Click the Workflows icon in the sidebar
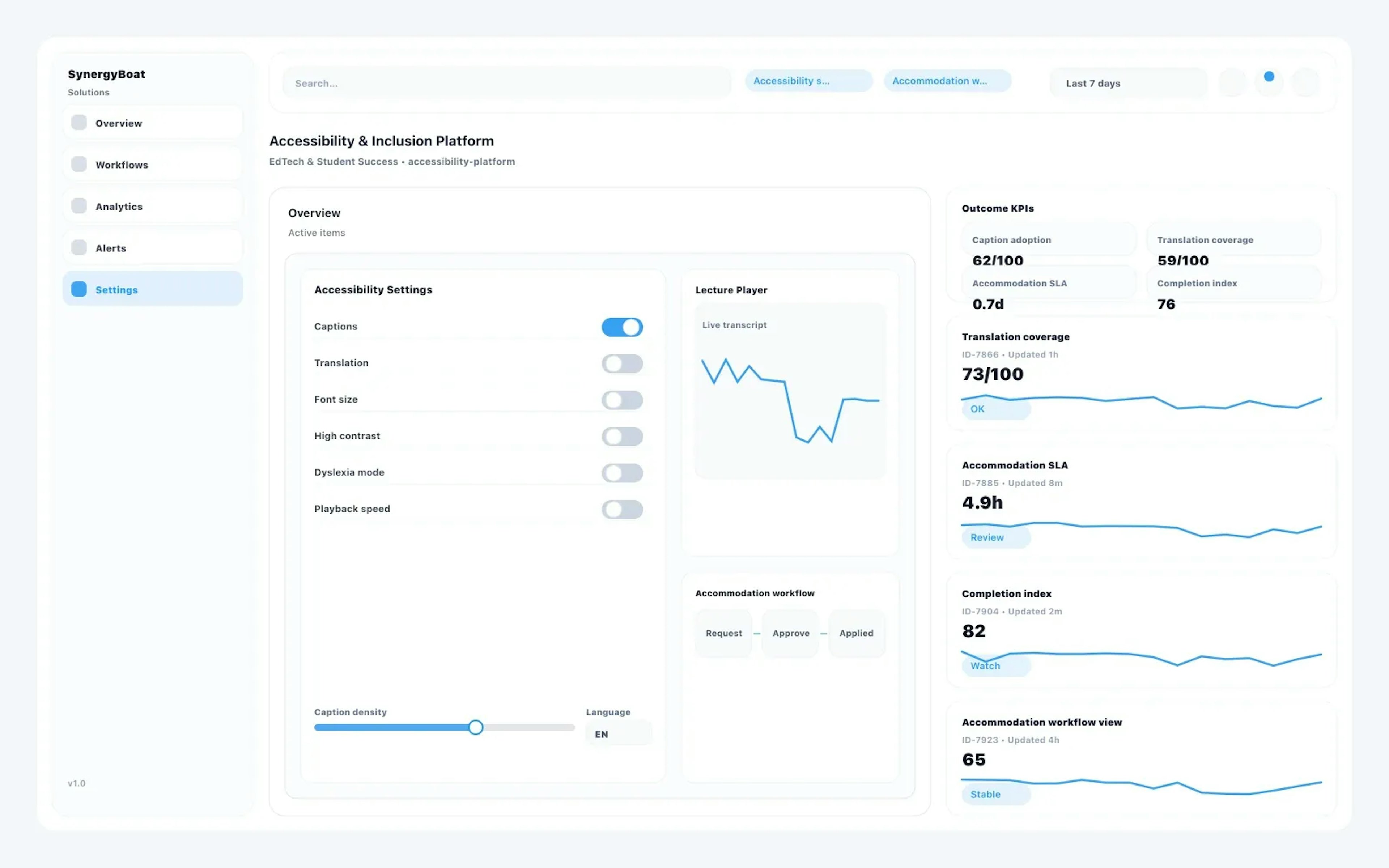Screen dimensions: 1389x868 78,164
